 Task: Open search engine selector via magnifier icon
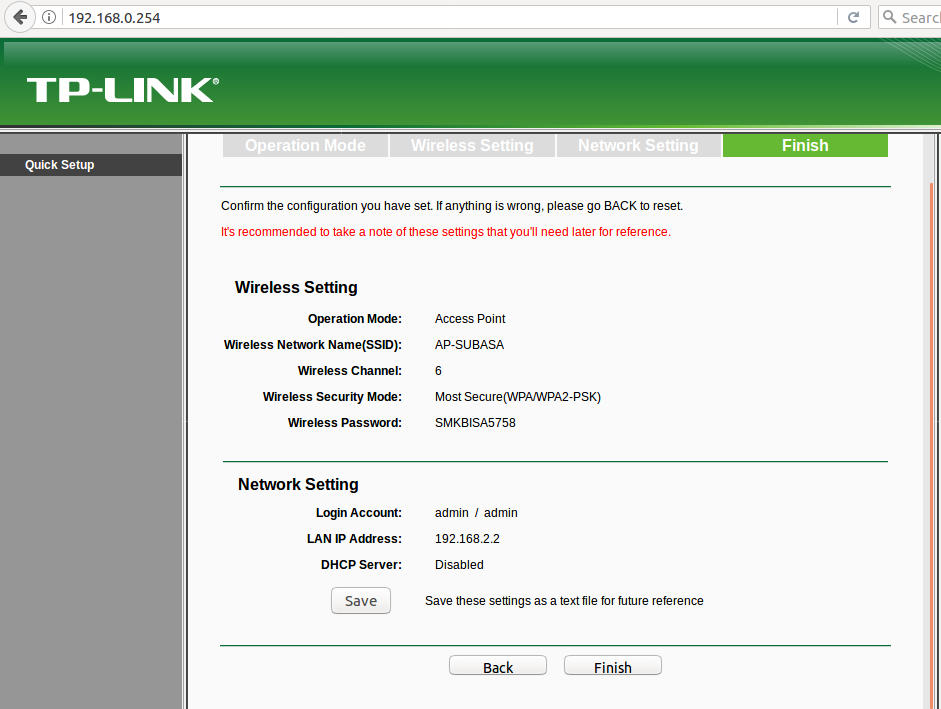888,17
